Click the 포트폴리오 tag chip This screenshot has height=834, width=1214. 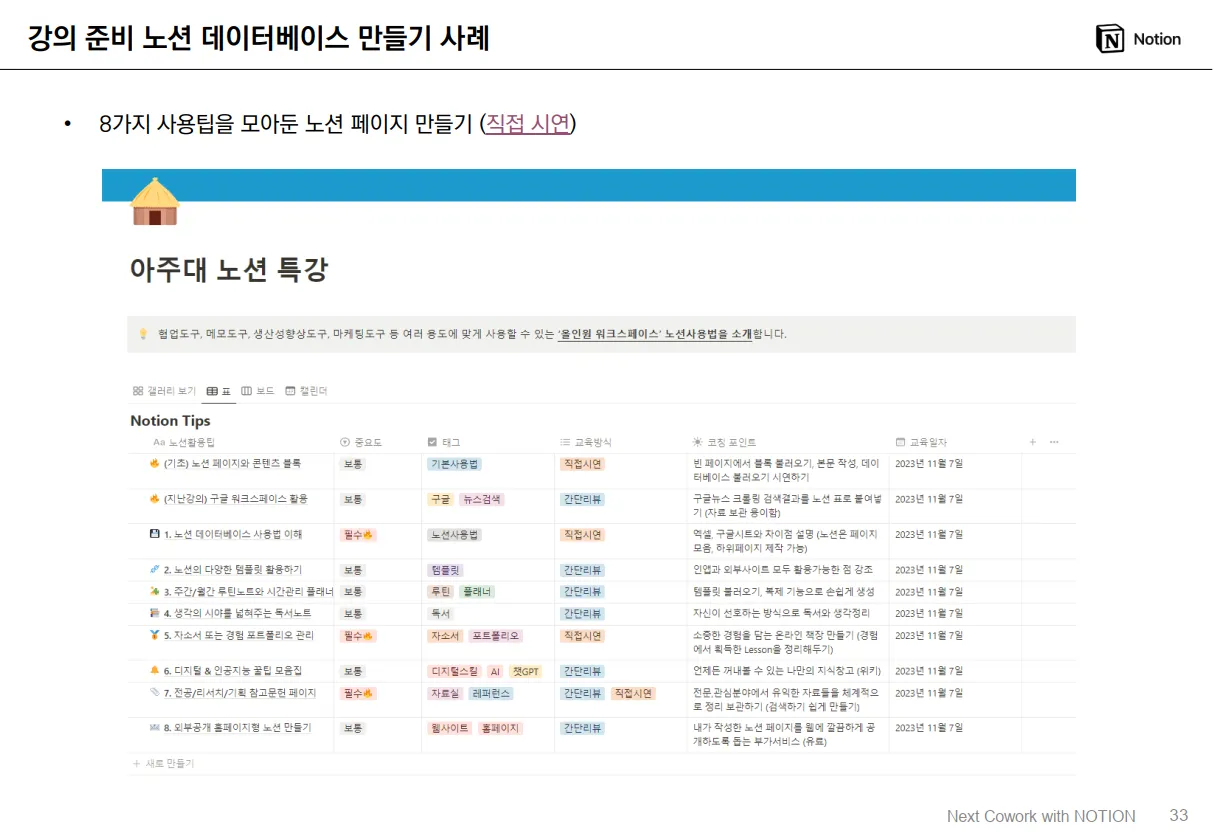coord(496,636)
